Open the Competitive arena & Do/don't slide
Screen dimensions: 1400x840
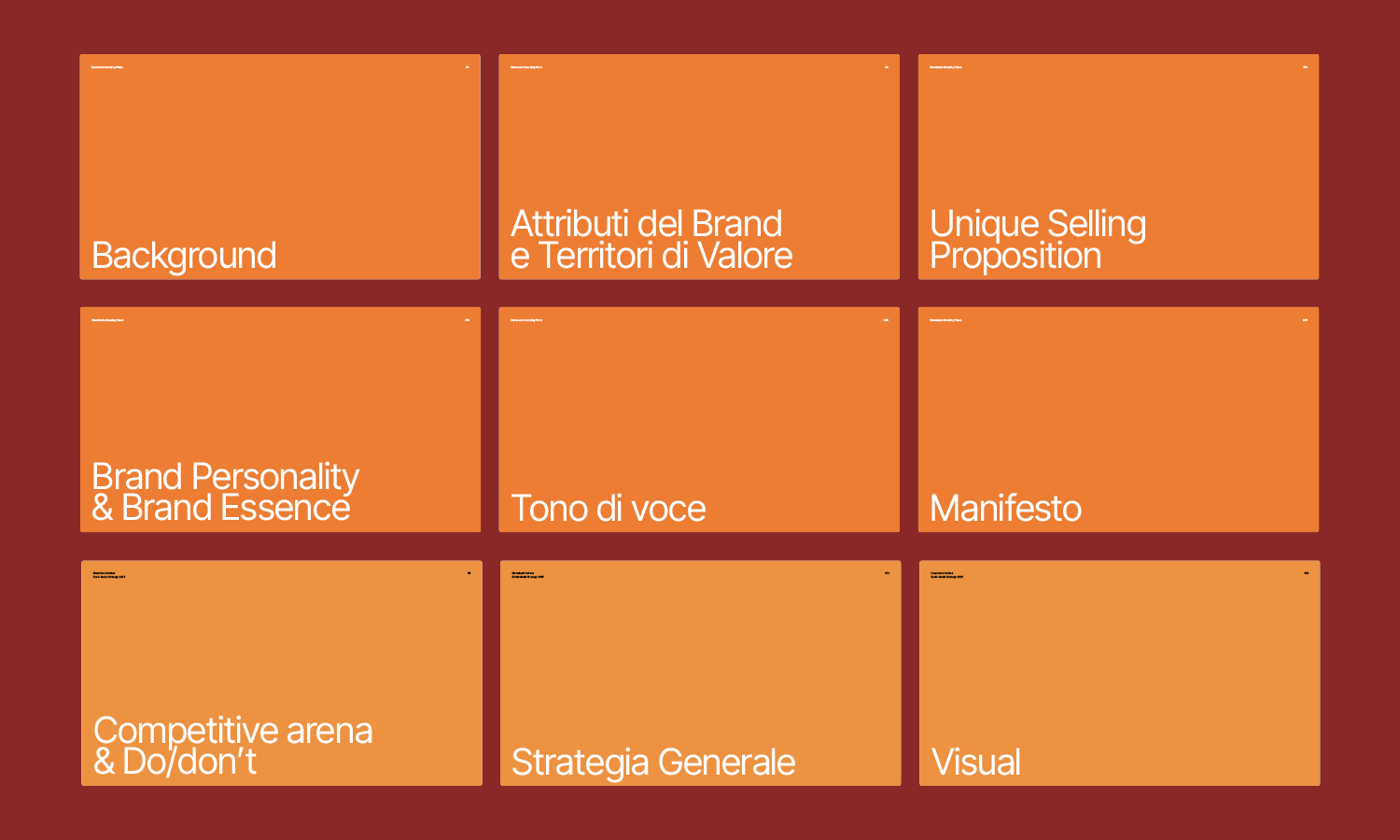(281, 672)
